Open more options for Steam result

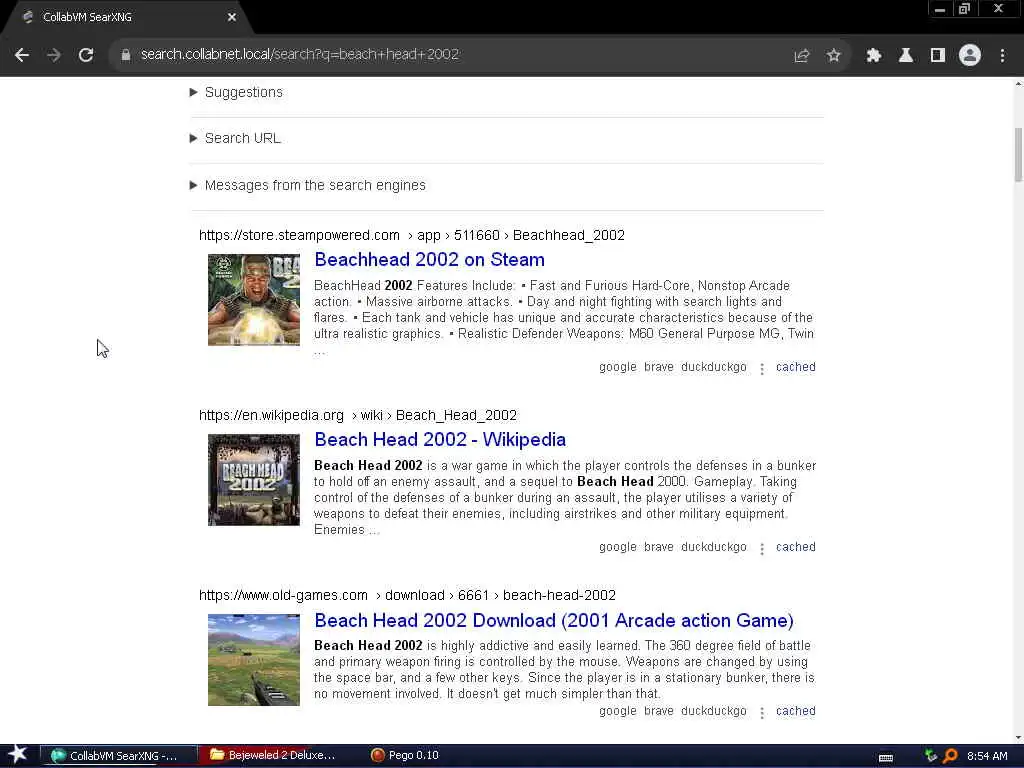tap(761, 368)
